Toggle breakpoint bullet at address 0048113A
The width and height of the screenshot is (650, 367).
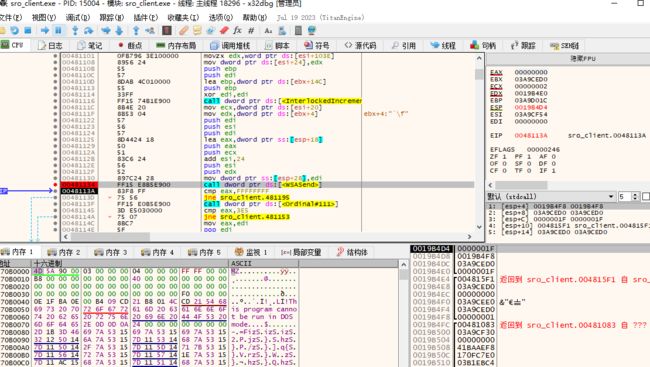(x=55, y=191)
